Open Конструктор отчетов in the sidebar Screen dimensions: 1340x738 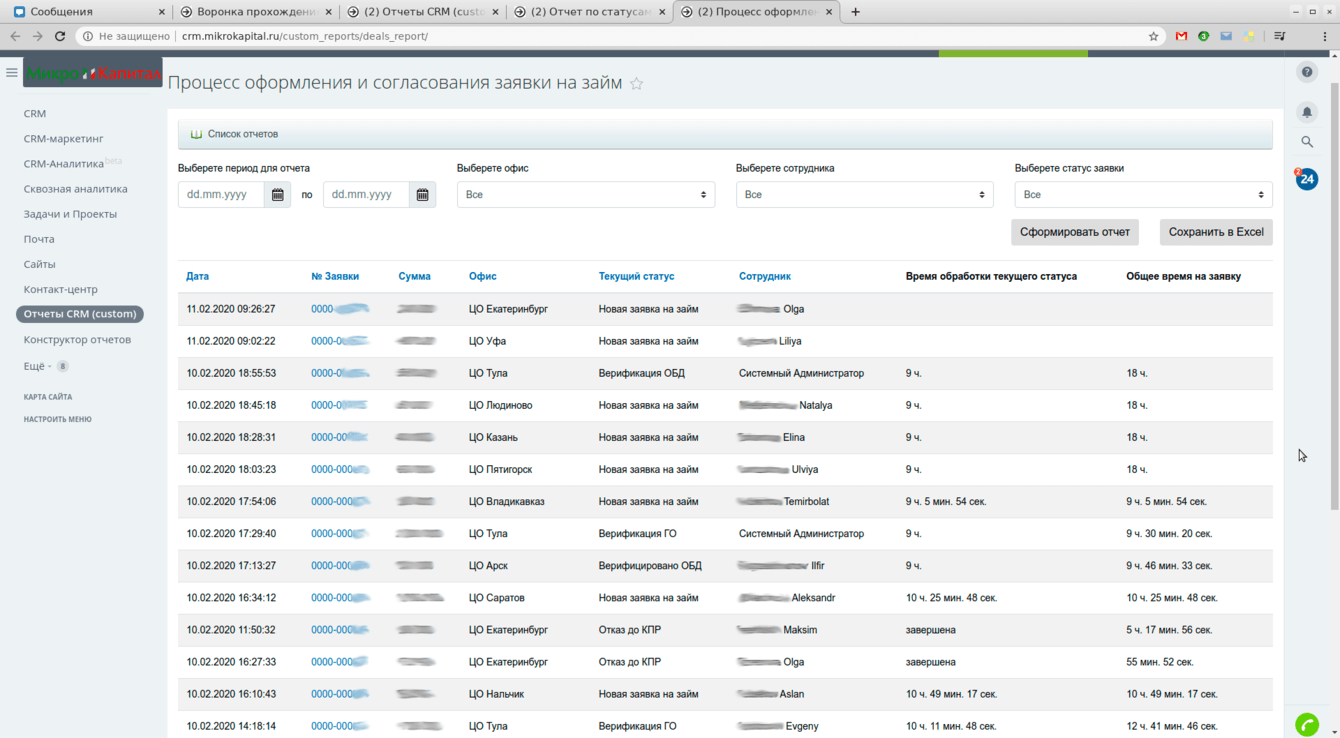point(77,340)
